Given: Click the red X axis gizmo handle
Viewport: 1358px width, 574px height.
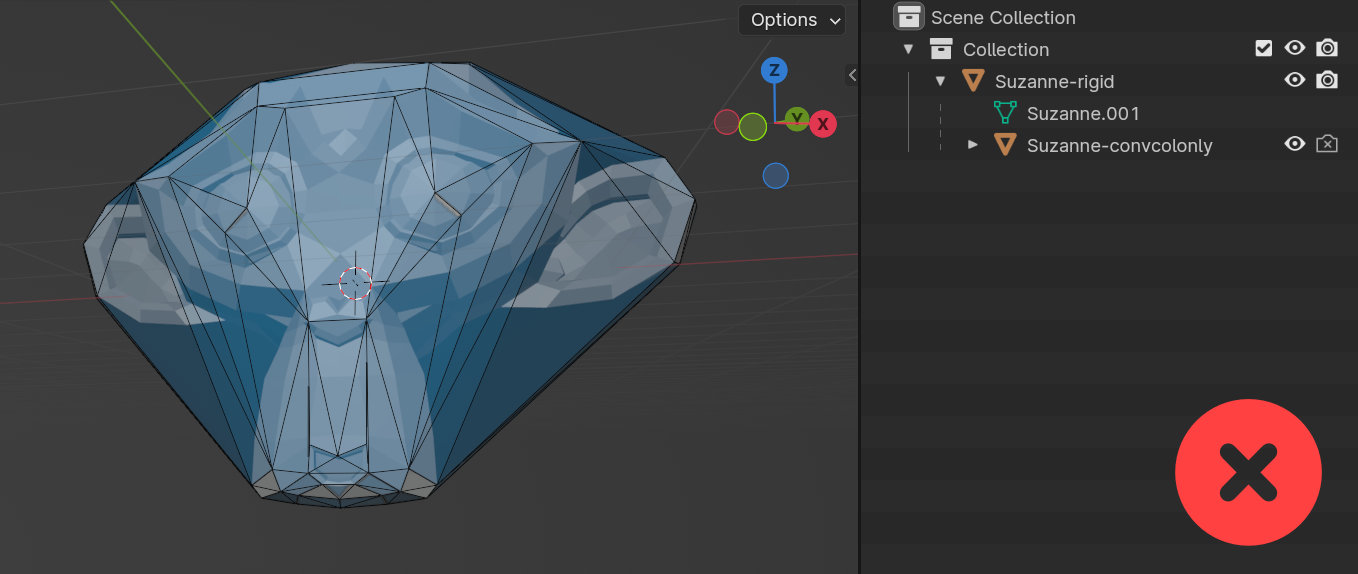Looking at the screenshot, I should [823, 124].
